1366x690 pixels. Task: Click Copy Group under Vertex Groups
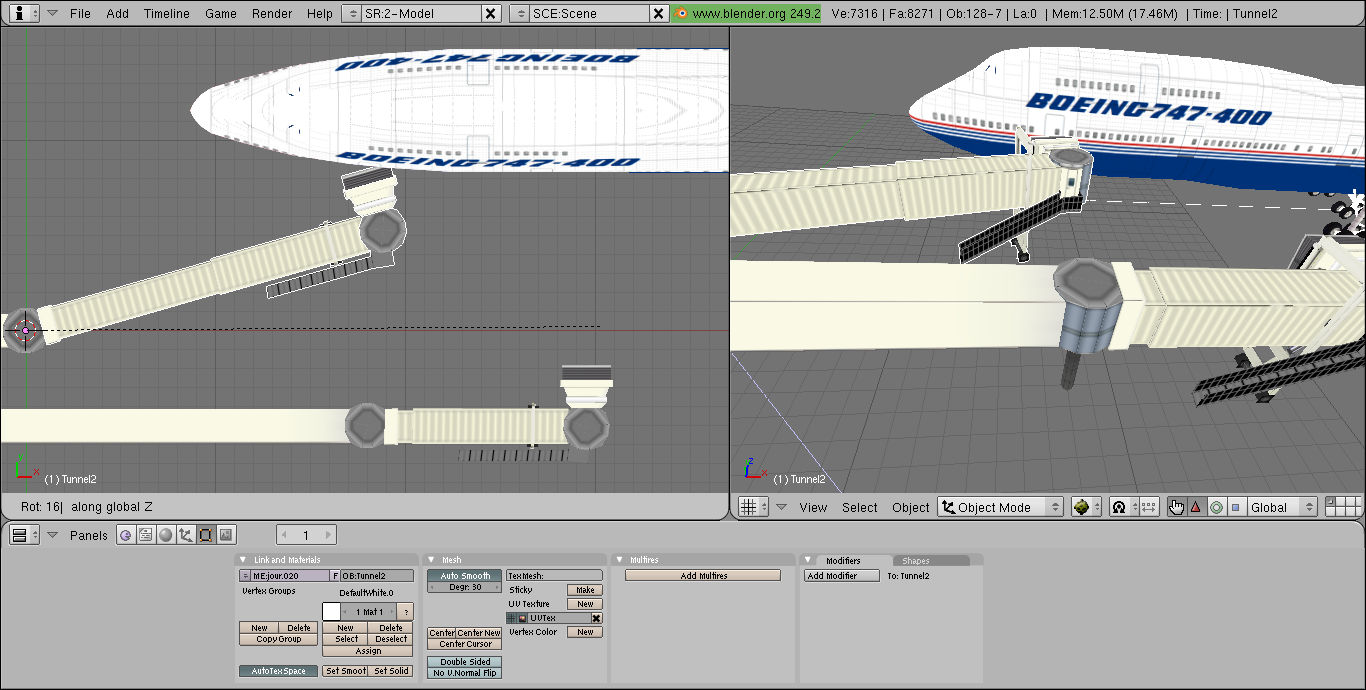(278, 639)
